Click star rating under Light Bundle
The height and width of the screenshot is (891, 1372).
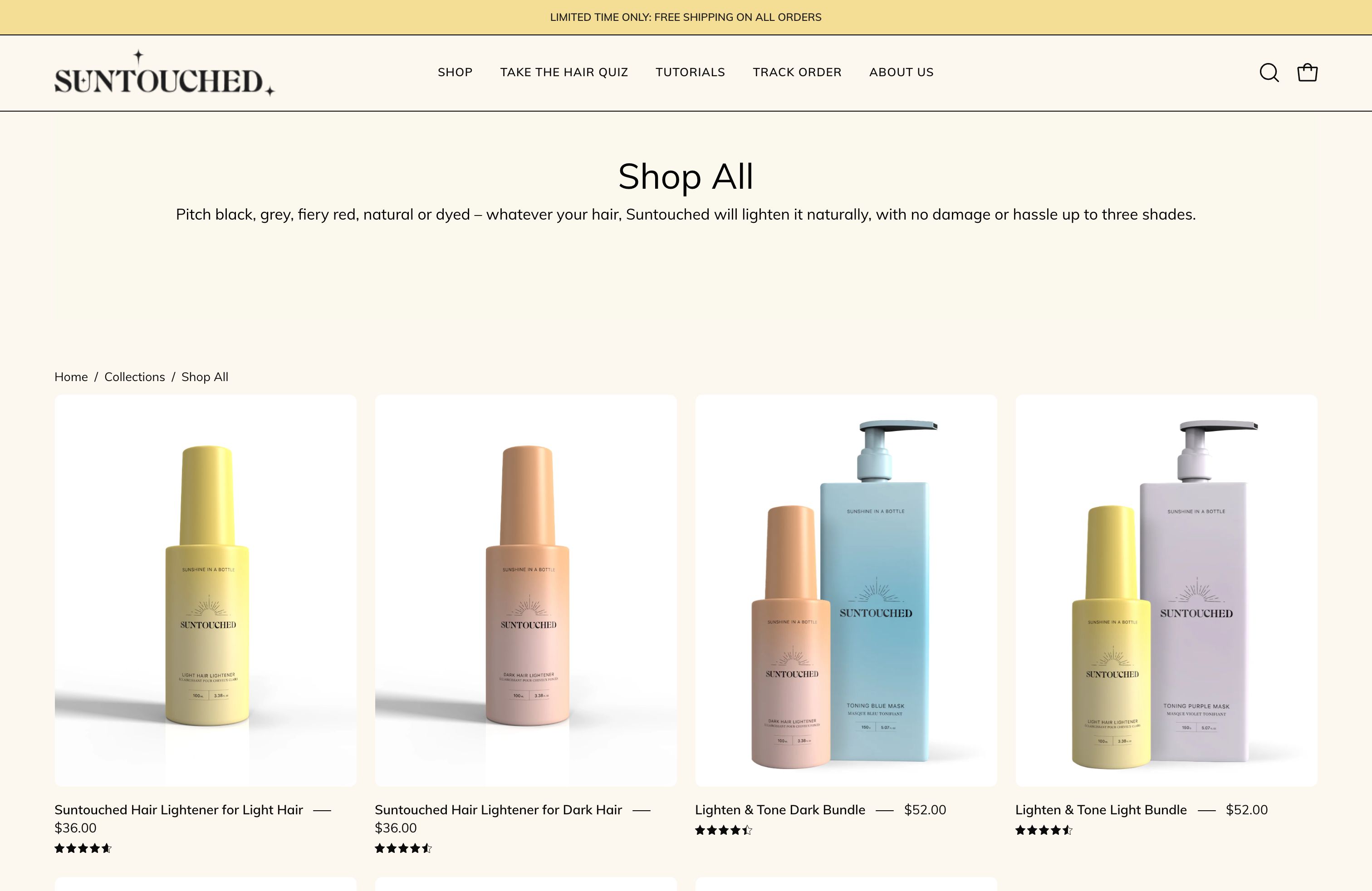1044,830
